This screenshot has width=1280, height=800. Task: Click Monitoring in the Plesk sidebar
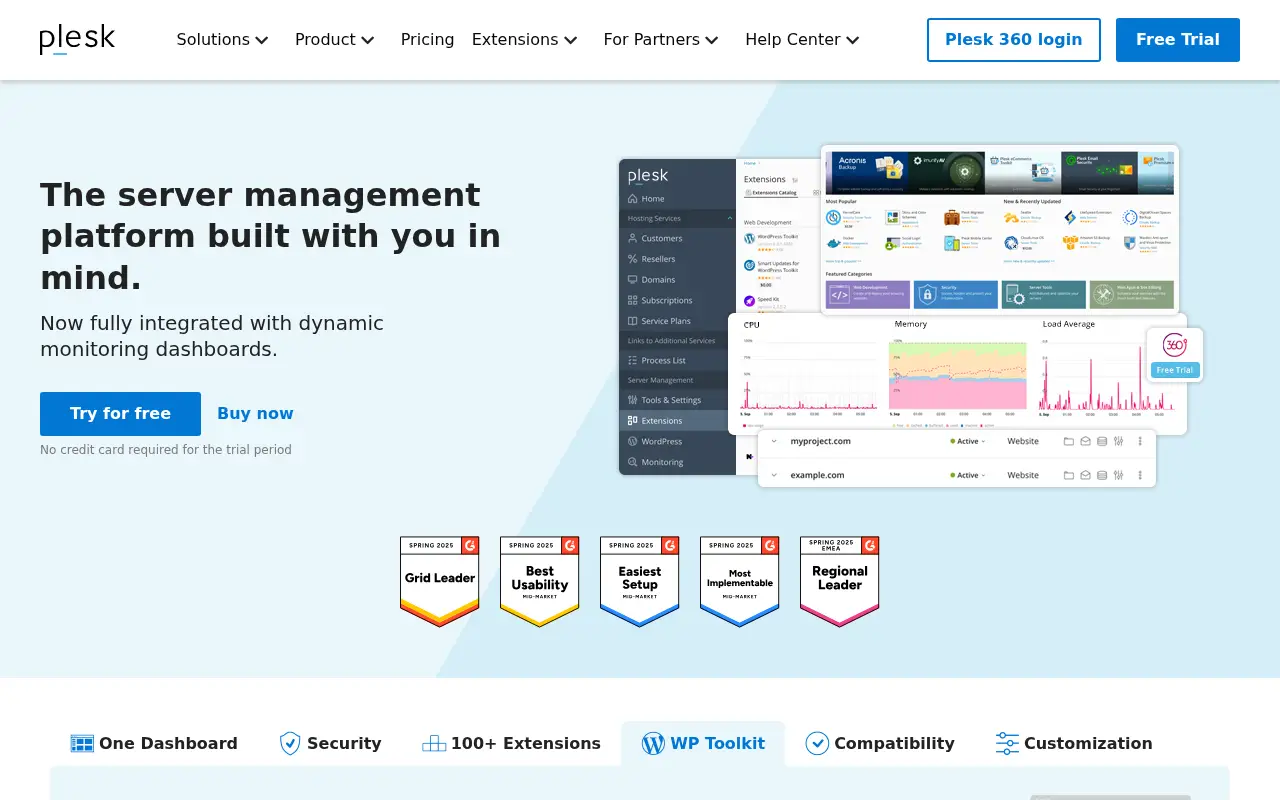coord(677,462)
